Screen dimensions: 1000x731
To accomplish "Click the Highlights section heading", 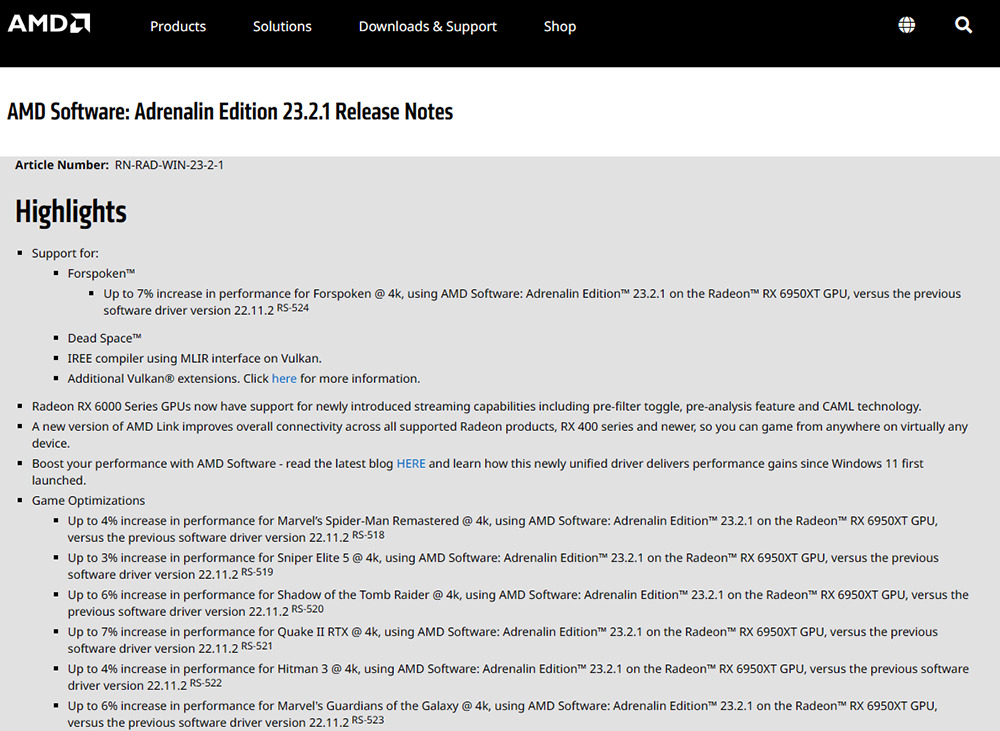I will [x=71, y=212].
